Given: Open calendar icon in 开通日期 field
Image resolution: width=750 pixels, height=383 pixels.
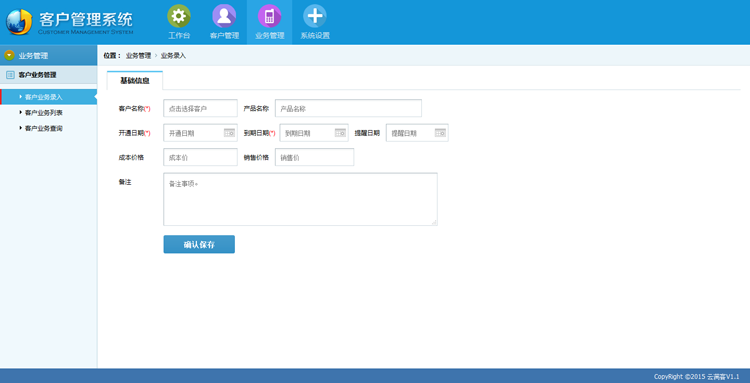Looking at the screenshot, I should click(230, 133).
